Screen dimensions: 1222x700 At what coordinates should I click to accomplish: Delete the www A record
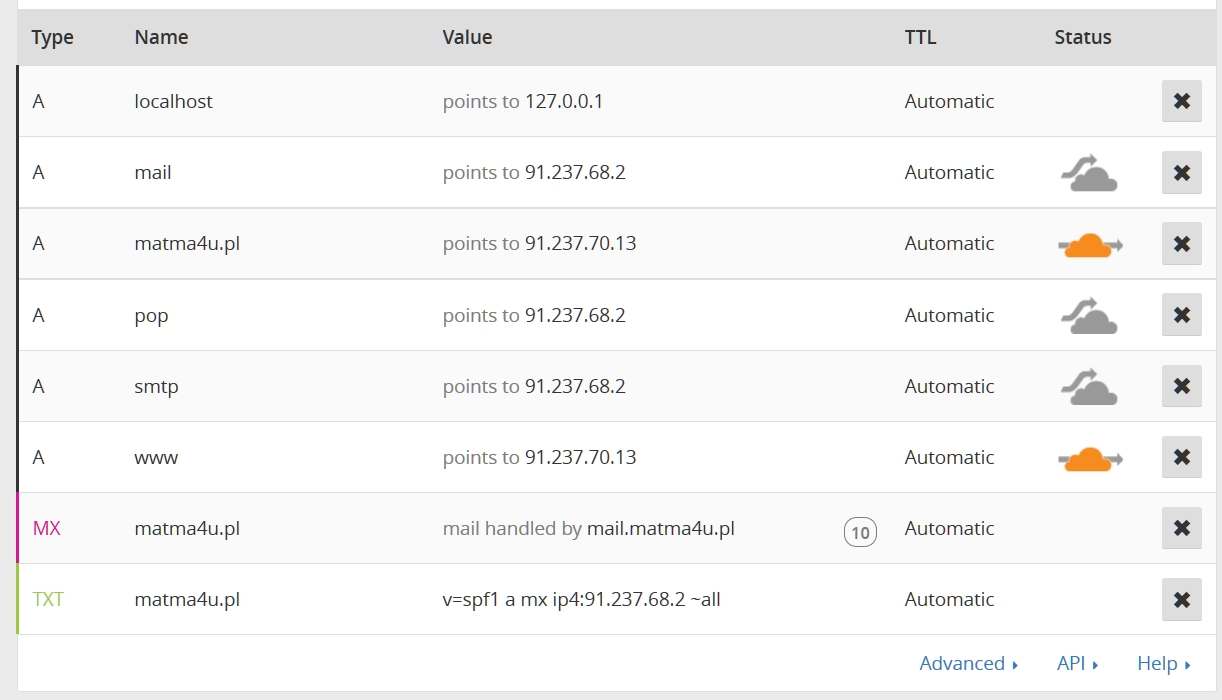[x=1181, y=457]
